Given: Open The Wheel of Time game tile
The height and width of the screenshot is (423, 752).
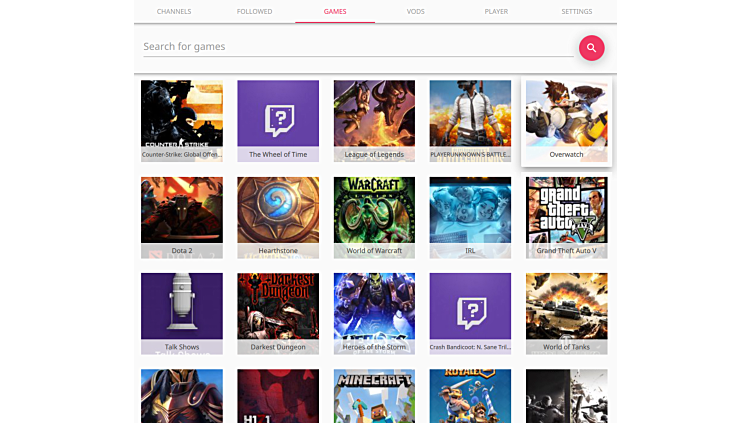Looking at the screenshot, I should click(x=278, y=120).
